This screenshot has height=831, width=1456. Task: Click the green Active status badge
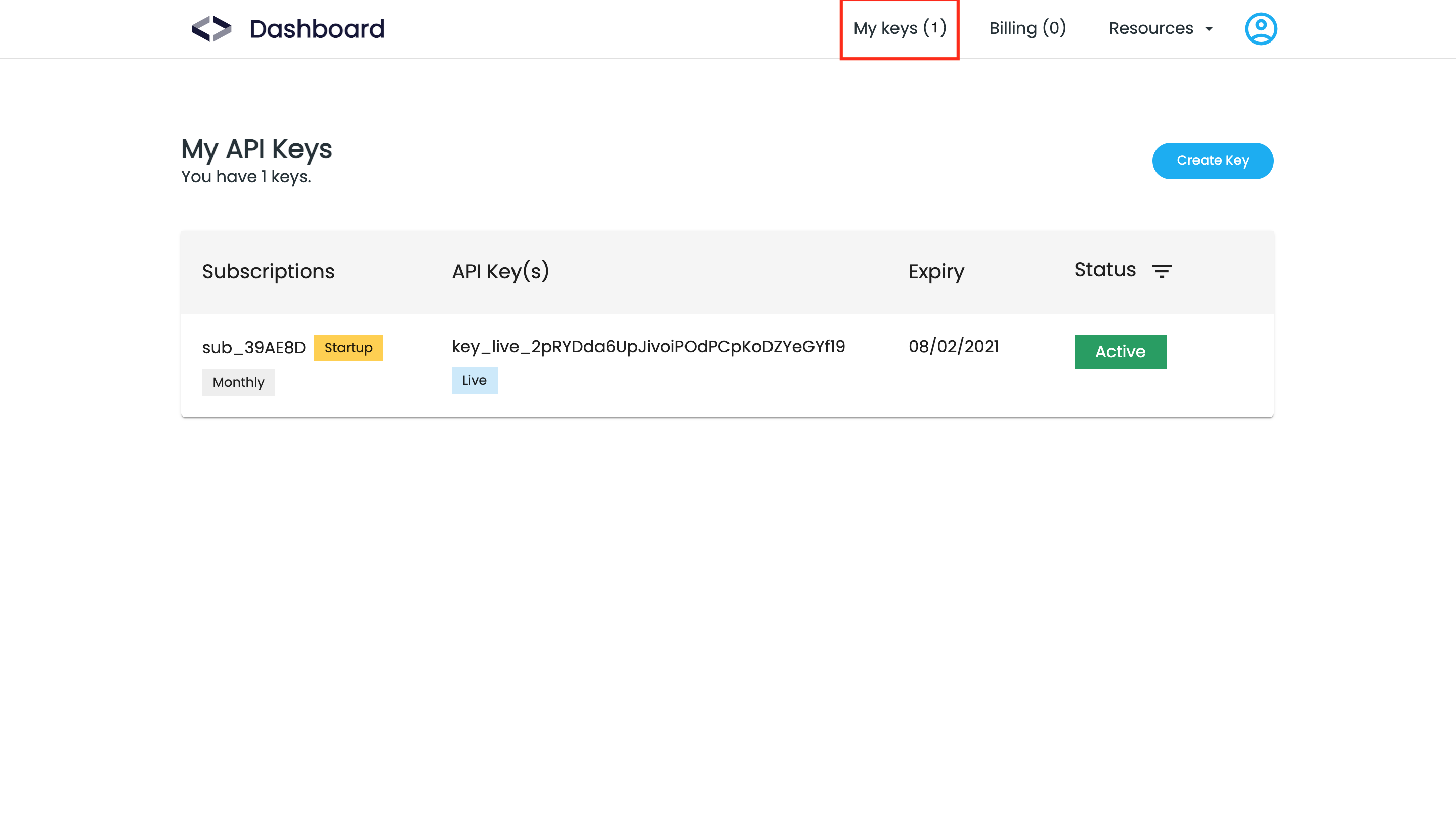(1120, 352)
